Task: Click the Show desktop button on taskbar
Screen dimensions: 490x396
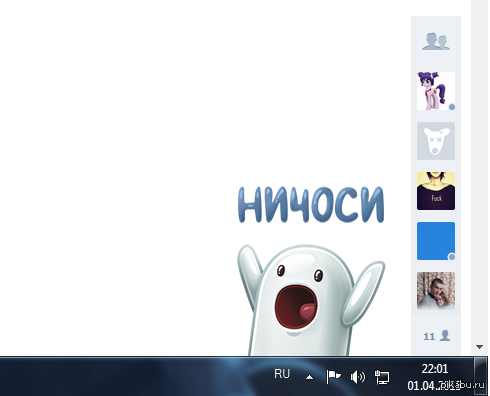Action: click(x=481, y=376)
